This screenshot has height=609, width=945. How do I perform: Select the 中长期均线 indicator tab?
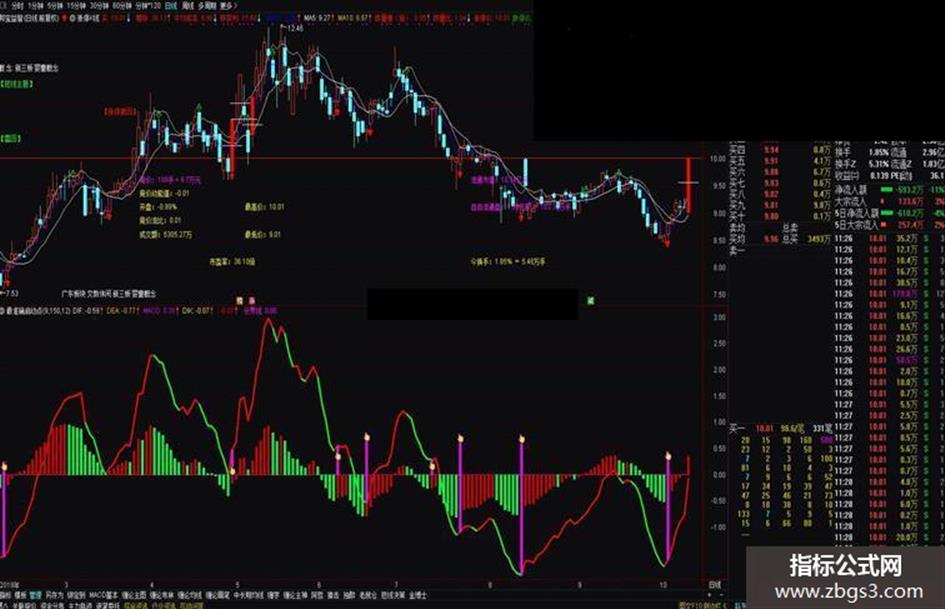[x=247, y=595]
